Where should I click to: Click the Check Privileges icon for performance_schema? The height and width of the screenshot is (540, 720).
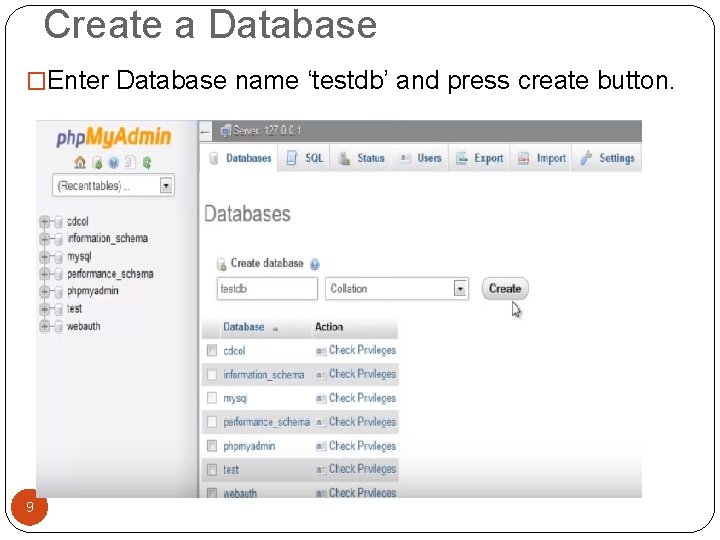pos(321,422)
